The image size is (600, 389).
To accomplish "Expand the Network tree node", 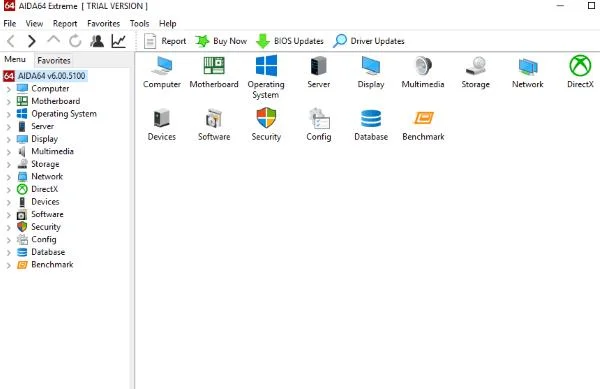I will point(8,177).
